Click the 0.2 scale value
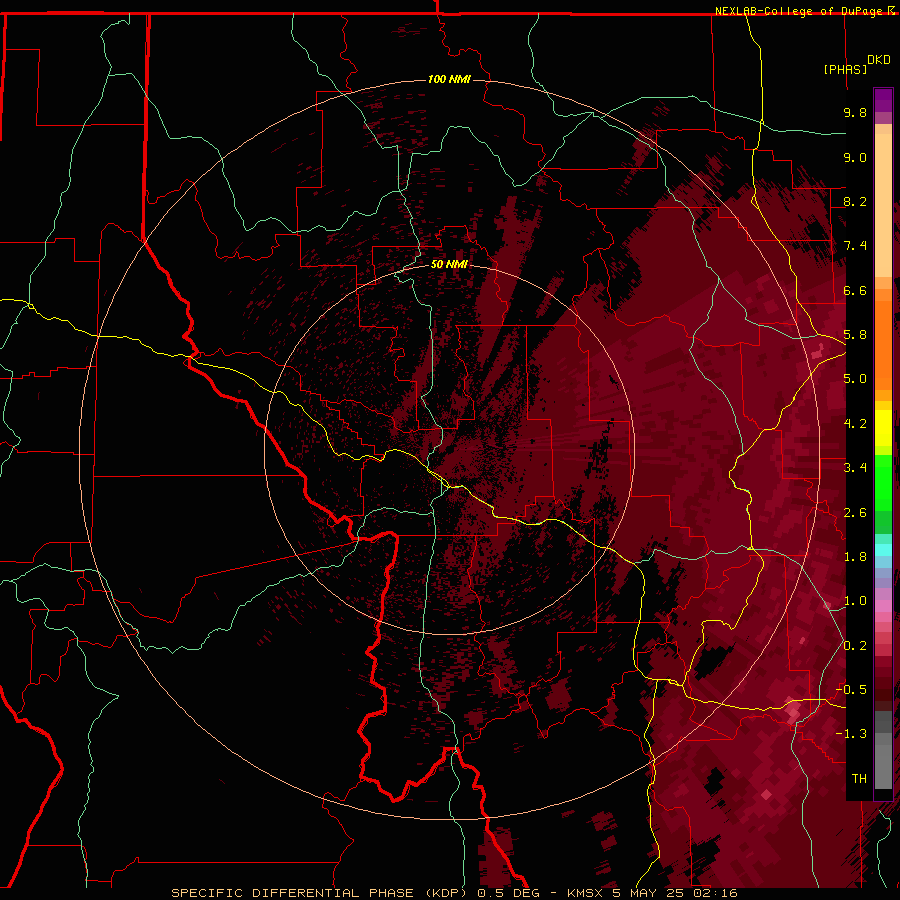This screenshot has width=900, height=900. (x=855, y=646)
